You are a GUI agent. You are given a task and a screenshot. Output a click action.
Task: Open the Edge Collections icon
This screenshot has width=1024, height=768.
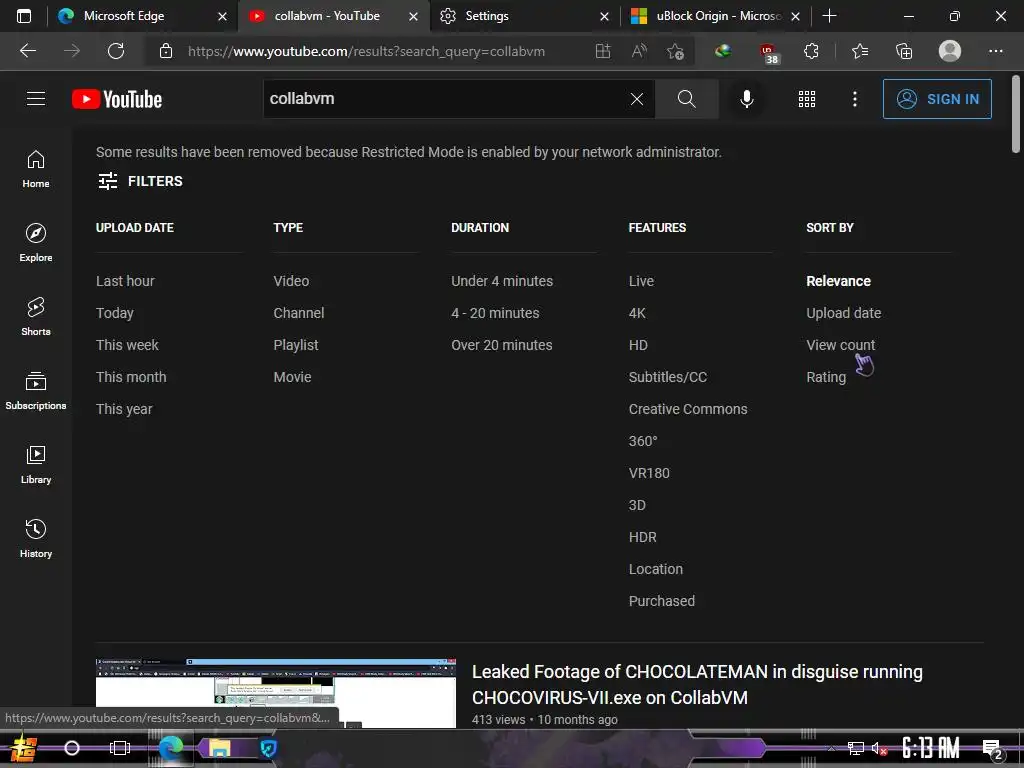coord(904,51)
